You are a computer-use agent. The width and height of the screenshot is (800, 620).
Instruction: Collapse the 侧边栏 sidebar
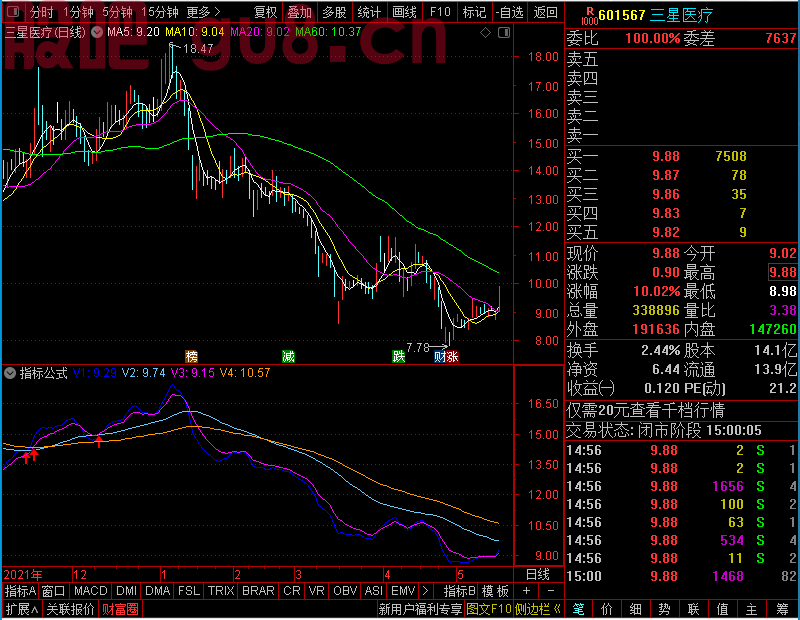537,609
